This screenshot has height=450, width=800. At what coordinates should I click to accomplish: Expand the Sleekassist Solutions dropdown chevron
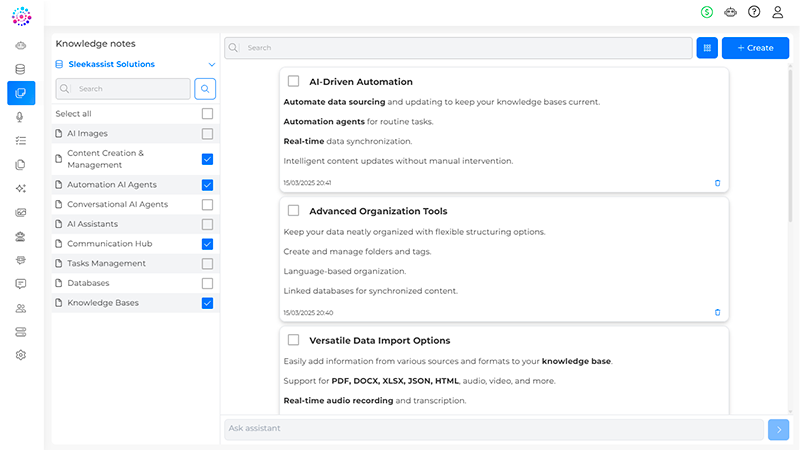click(x=212, y=64)
